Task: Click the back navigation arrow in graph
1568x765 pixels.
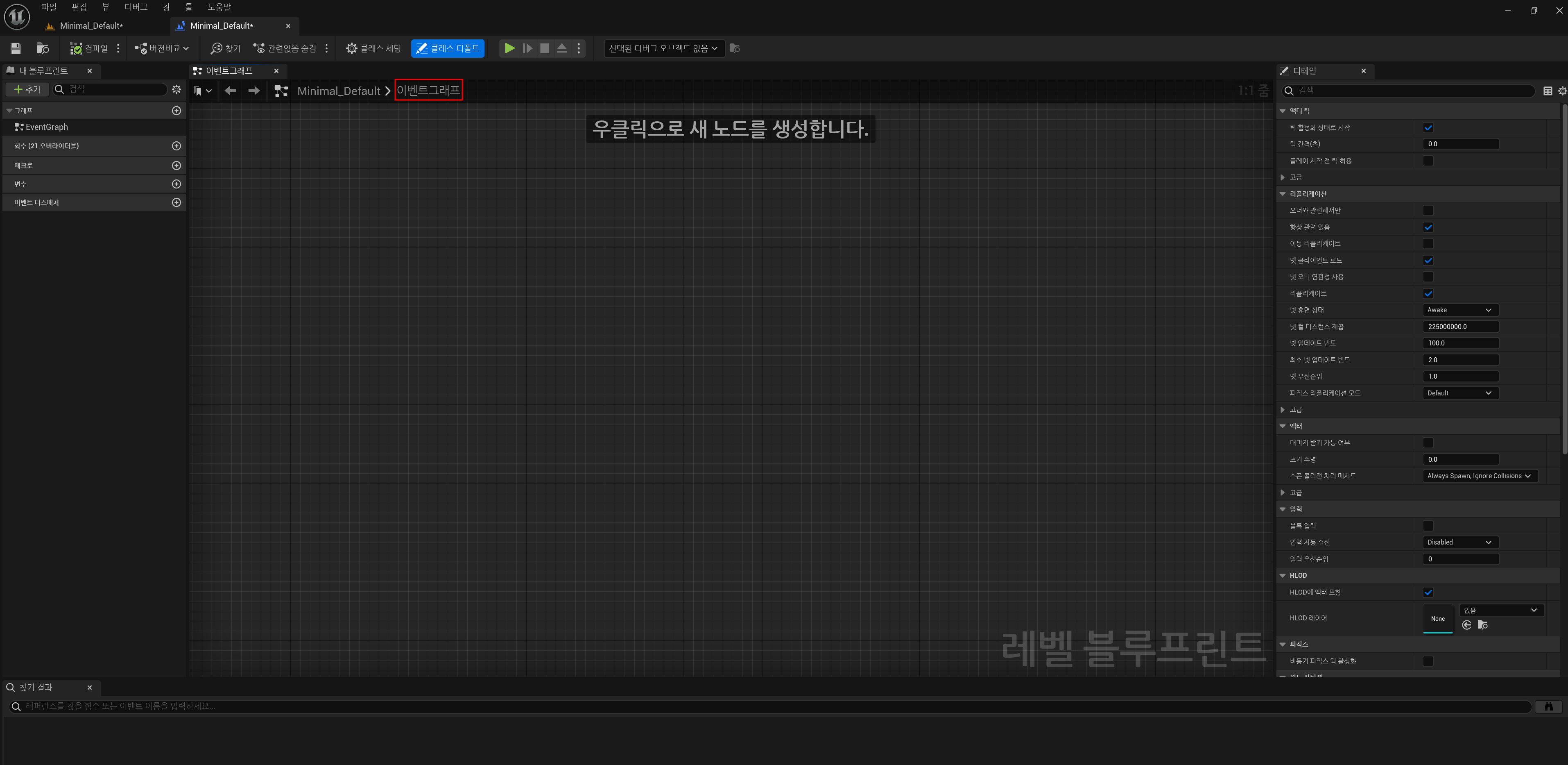Action: point(230,91)
